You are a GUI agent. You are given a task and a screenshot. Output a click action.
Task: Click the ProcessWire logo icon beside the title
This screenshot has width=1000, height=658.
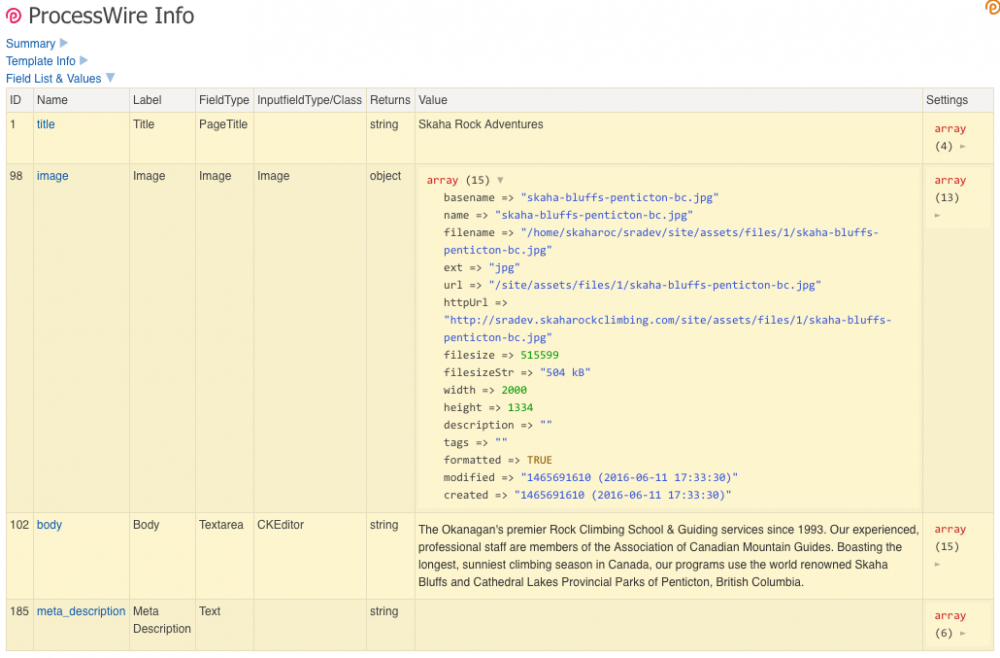pyautogui.click(x=14, y=16)
